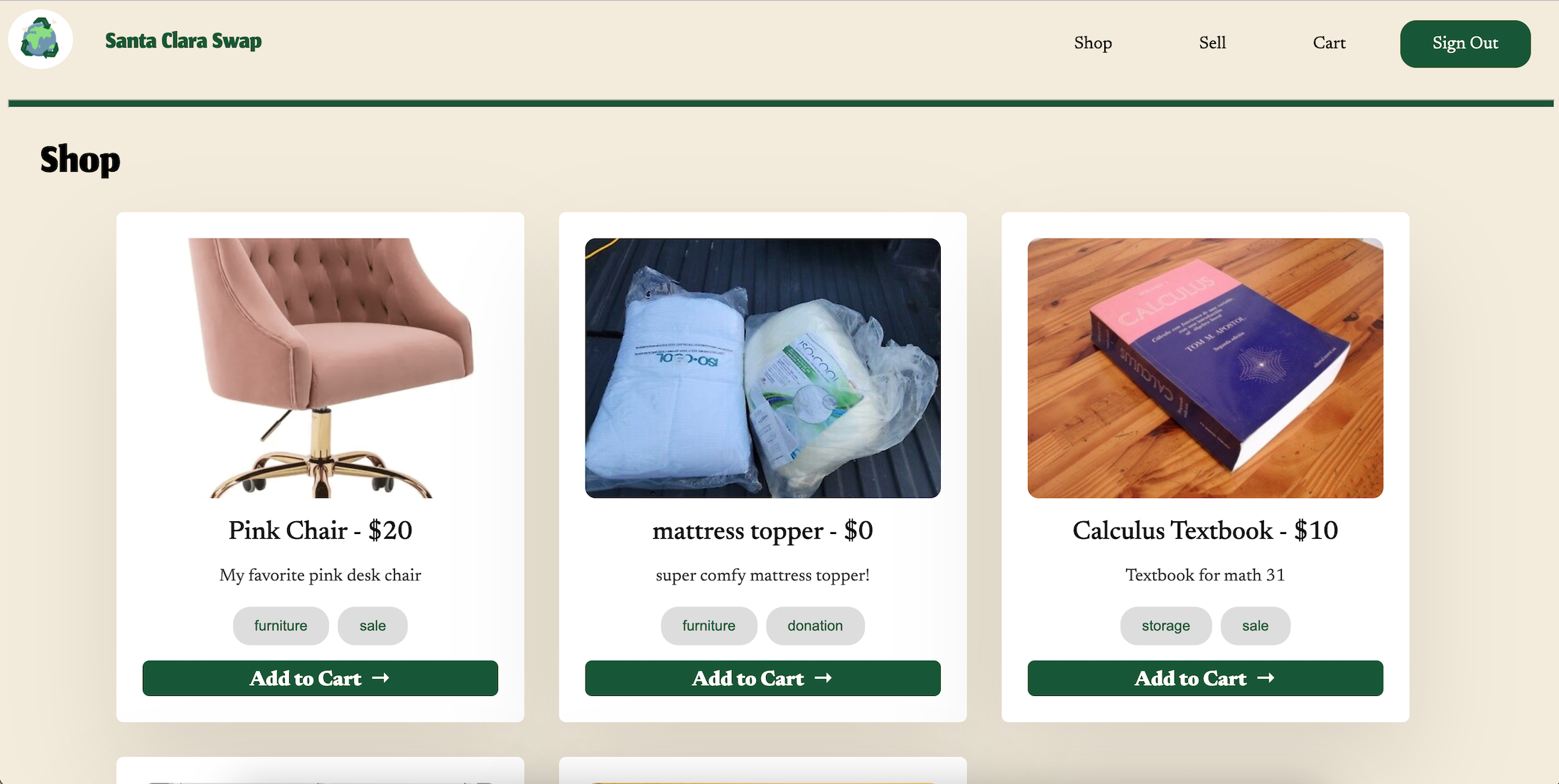
Task: Click the furniture tag under Pink Chair
Action: tap(281, 626)
